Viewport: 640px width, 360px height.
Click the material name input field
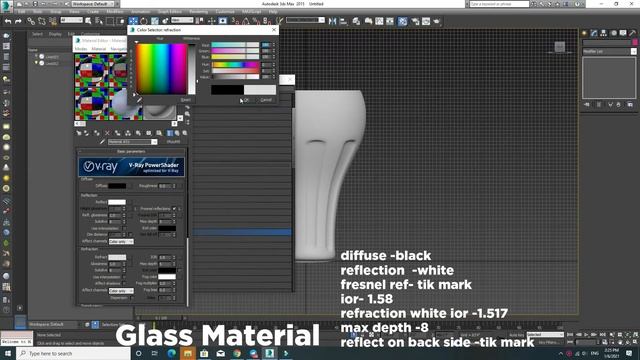click(129, 142)
